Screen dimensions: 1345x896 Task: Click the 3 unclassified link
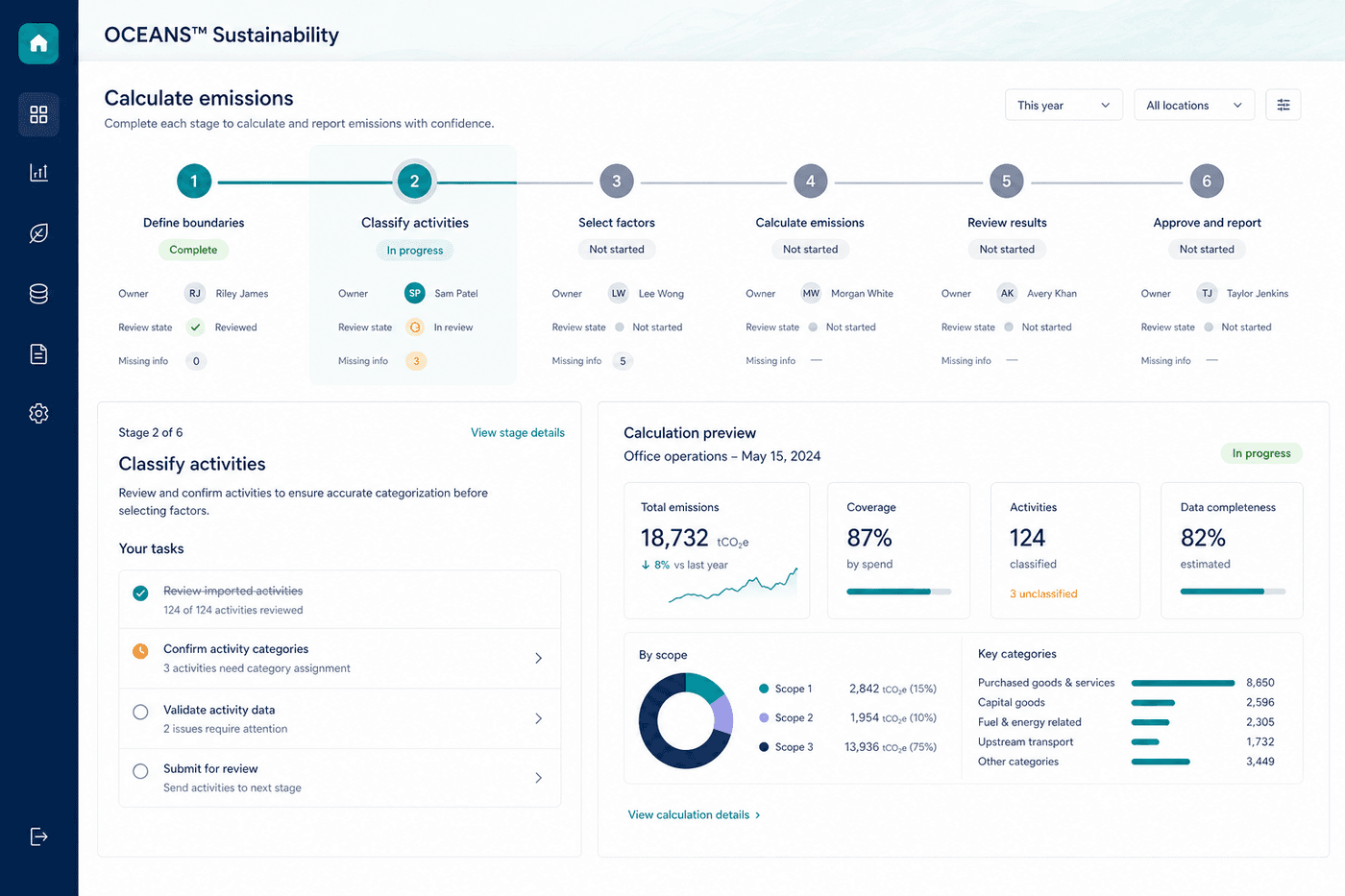pyautogui.click(x=1043, y=593)
